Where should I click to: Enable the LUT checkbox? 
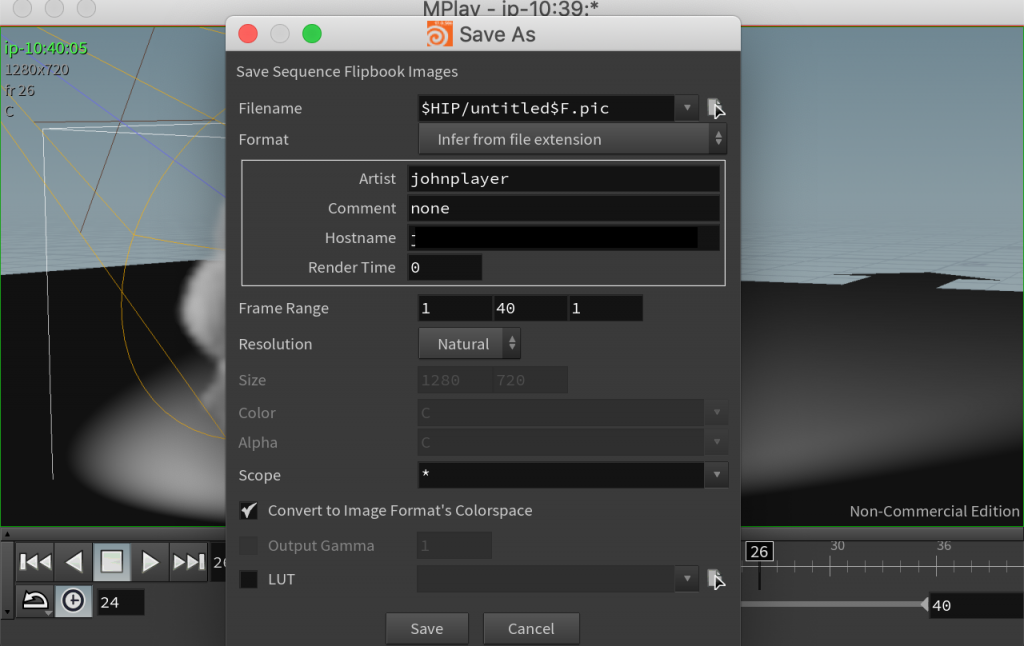pos(246,579)
